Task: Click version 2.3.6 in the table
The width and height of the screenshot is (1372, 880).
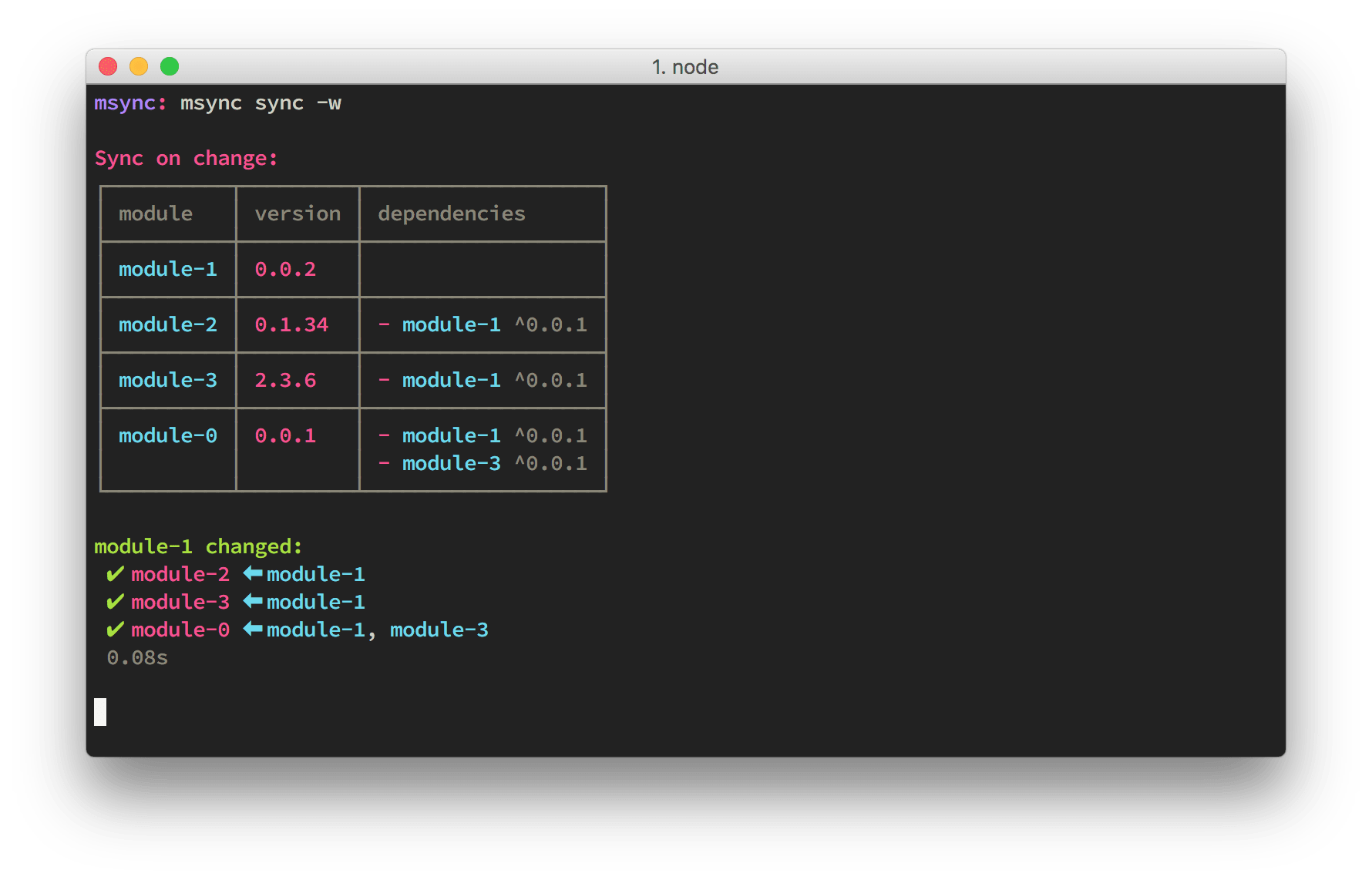Action: (x=285, y=380)
